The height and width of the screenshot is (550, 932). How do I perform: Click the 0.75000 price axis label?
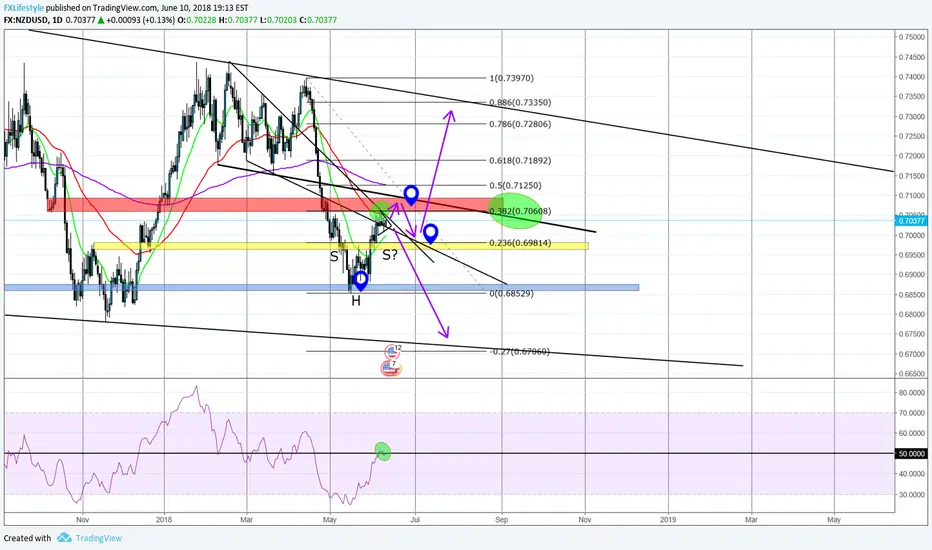911,37
